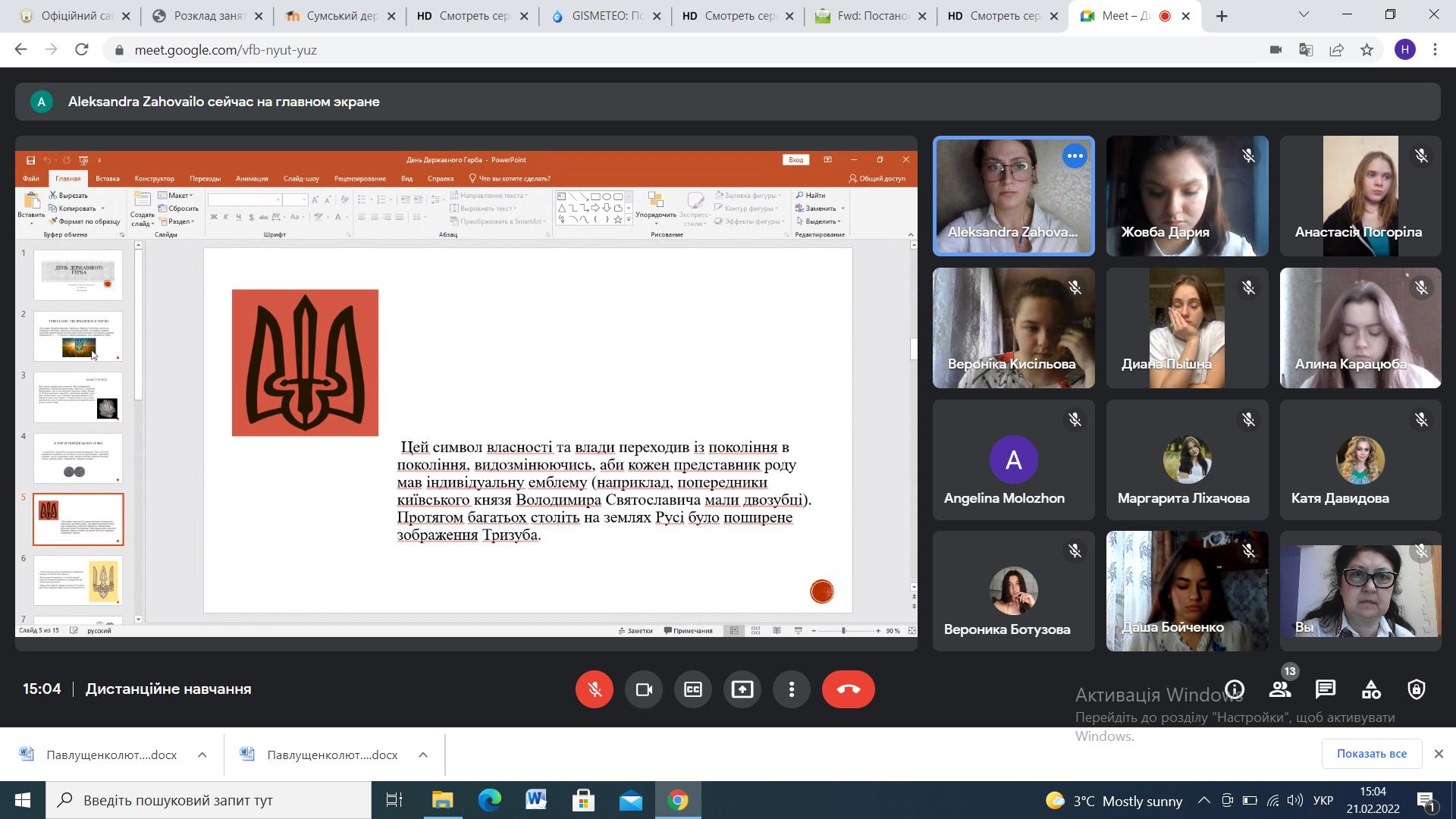
Task: Click Дистанційне навчання meeting name
Action: (168, 689)
